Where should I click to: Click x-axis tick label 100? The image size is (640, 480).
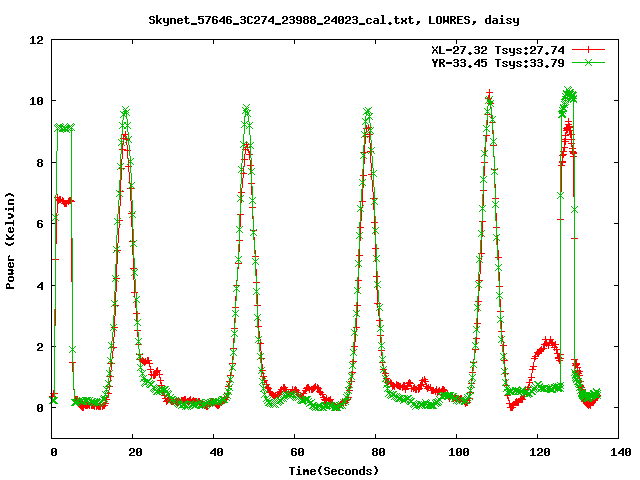458,452
